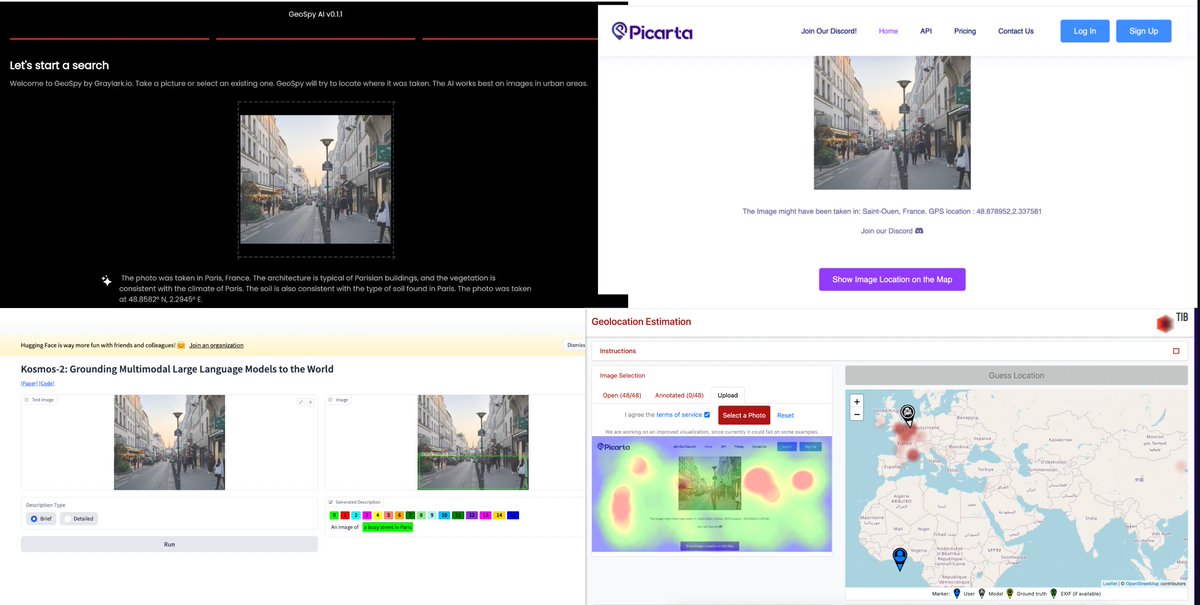The width and height of the screenshot is (1200, 605).
Task: Open Contact Us in Picarta nav
Action: [x=1016, y=31]
